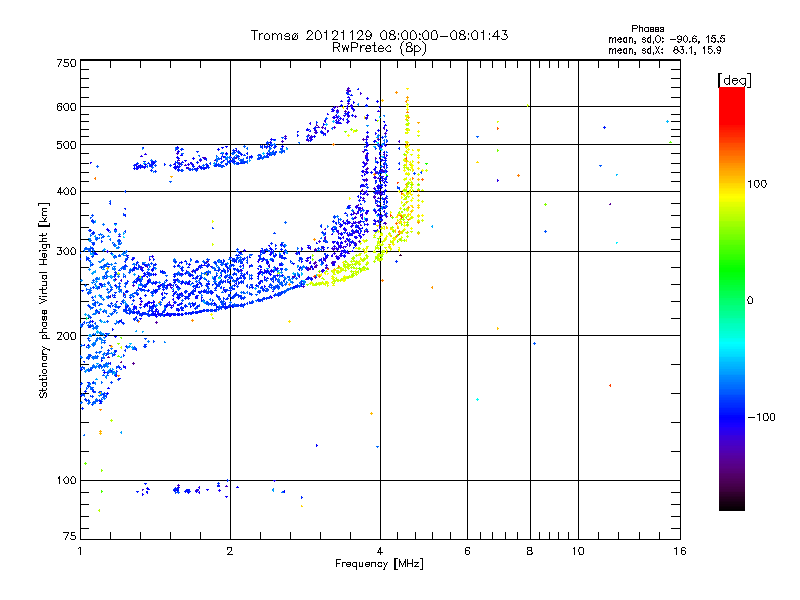Click the "0" colorbar tick label
Screen dimensions: 800x600
point(750,300)
